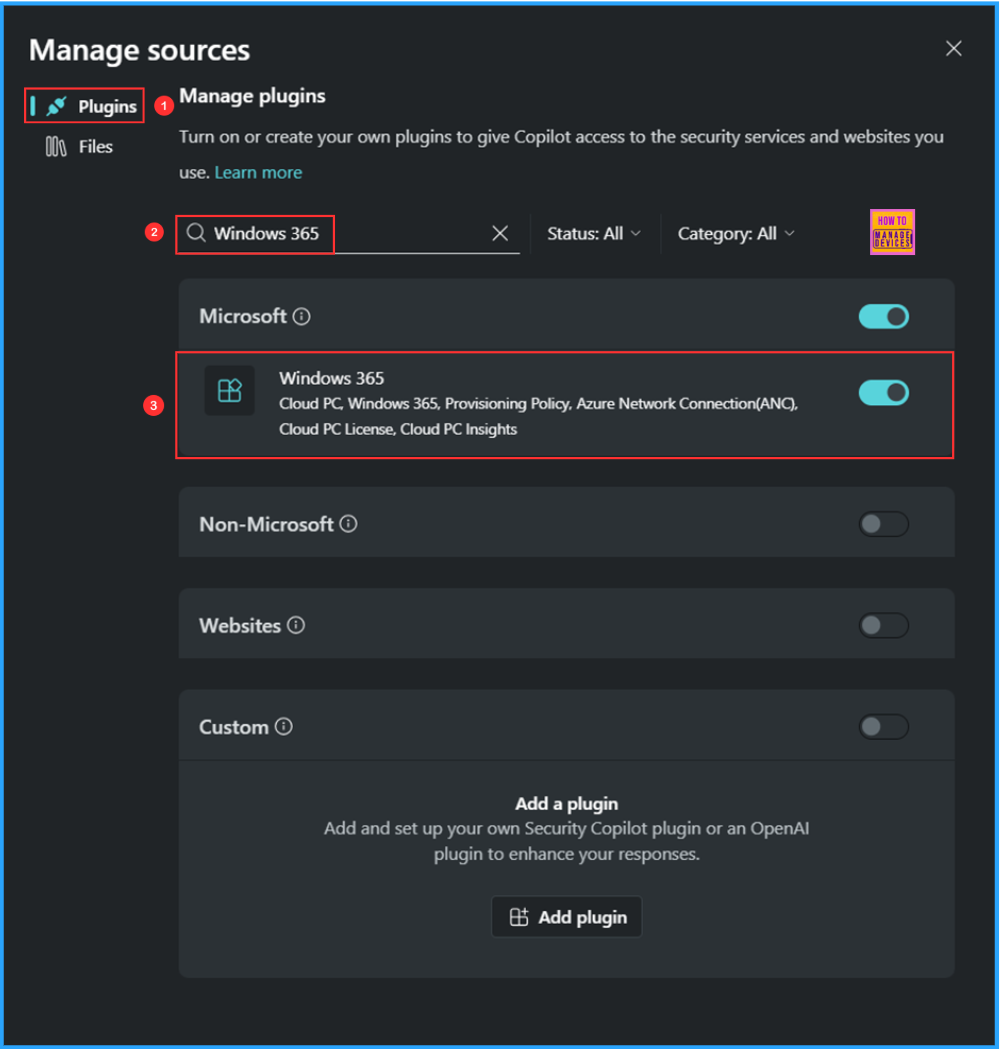Switch to the Files tab

tap(95, 146)
